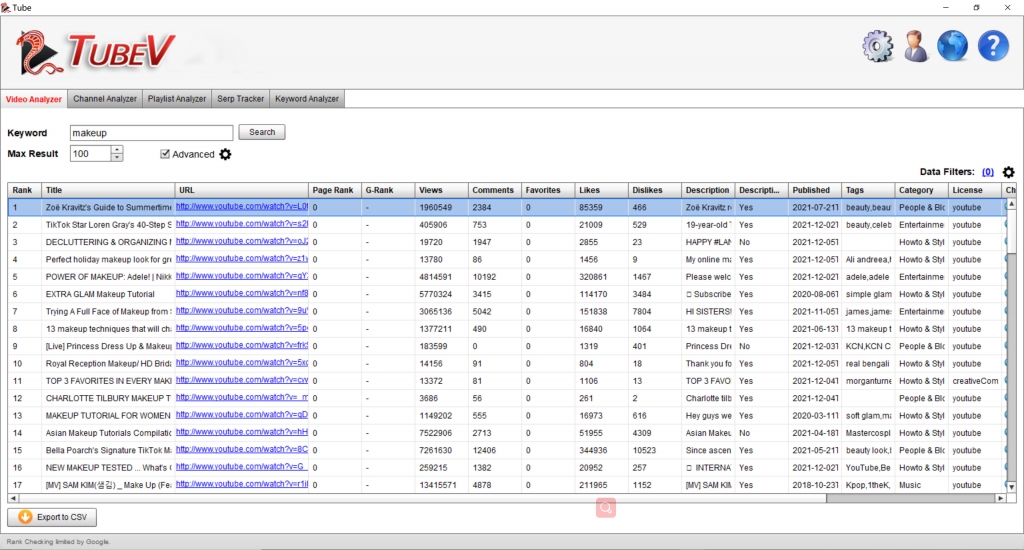The width and height of the screenshot is (1024, 550).
Task: Open URL of Bella Poarch's video row
Action: pos(242,449)
